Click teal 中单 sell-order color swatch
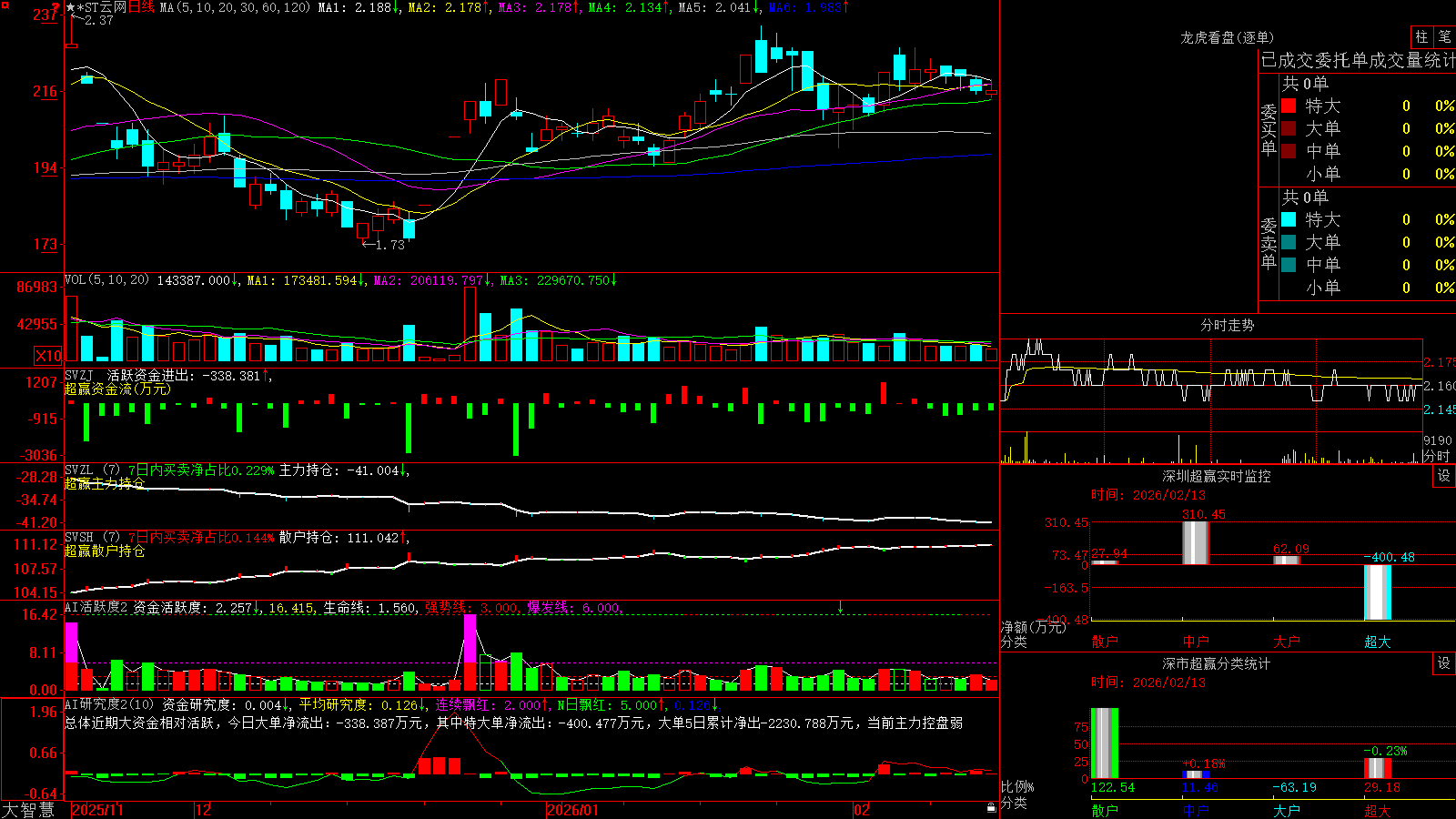 click(1289, 265)
